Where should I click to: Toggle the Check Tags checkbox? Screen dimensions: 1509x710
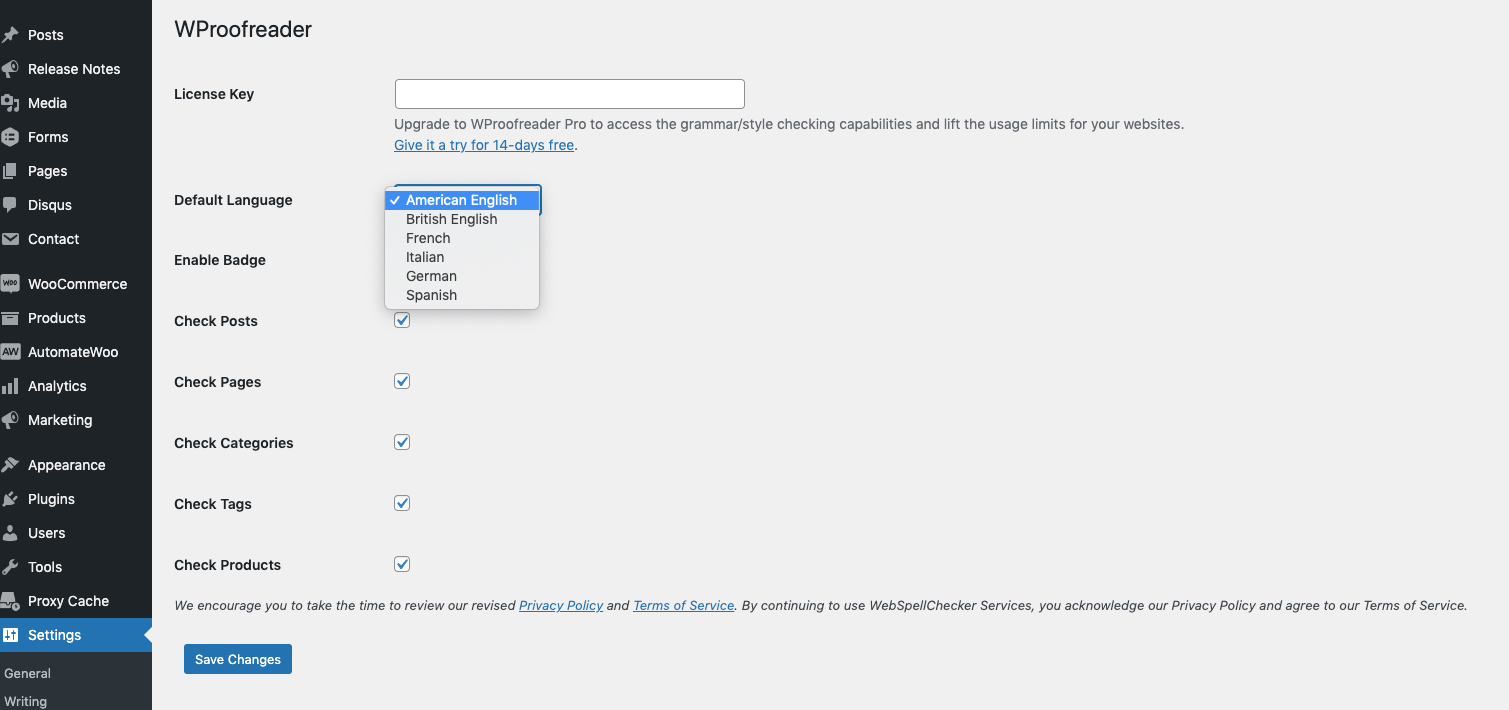402,503
